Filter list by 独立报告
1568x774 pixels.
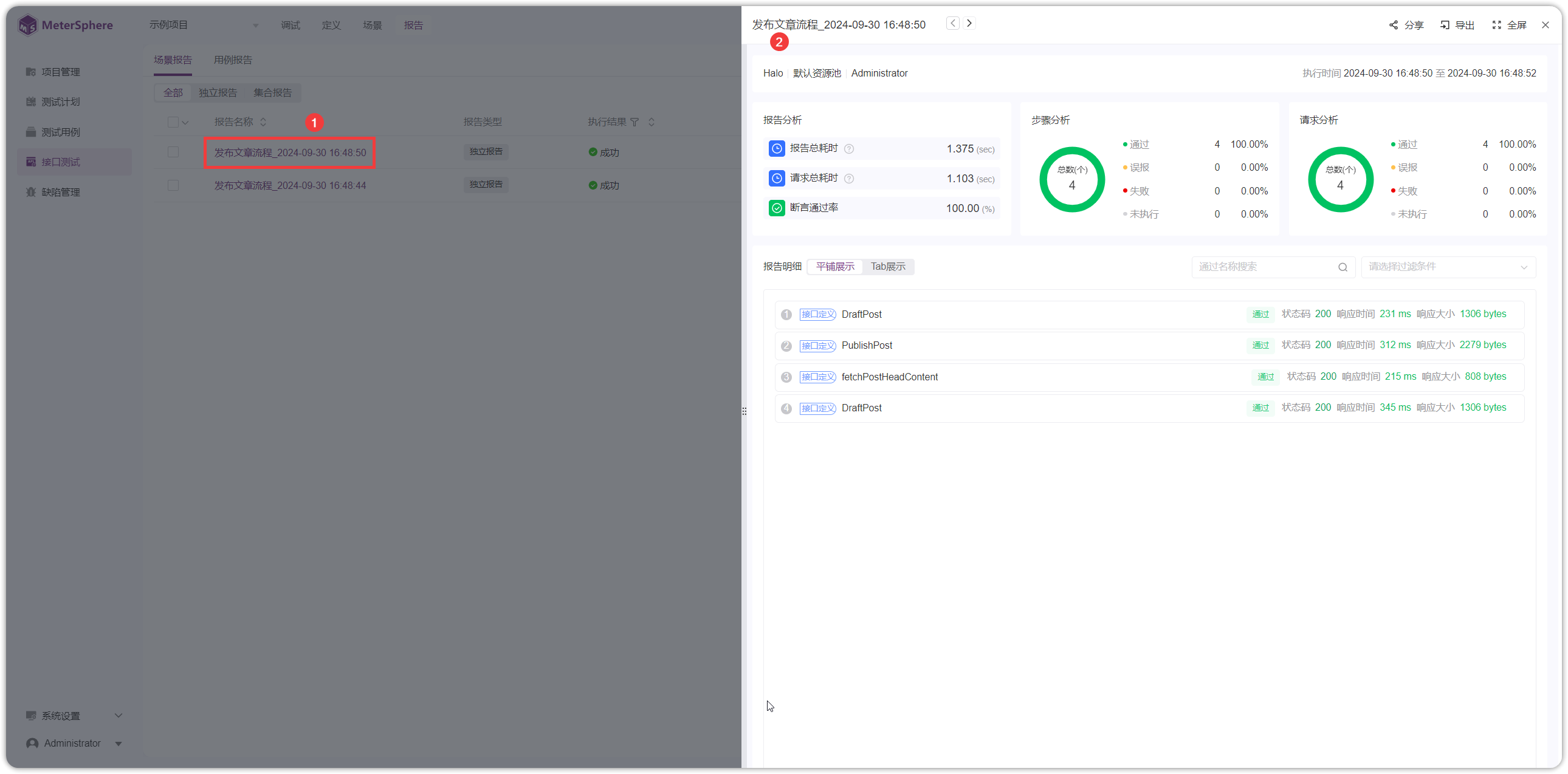coord(218,92)
